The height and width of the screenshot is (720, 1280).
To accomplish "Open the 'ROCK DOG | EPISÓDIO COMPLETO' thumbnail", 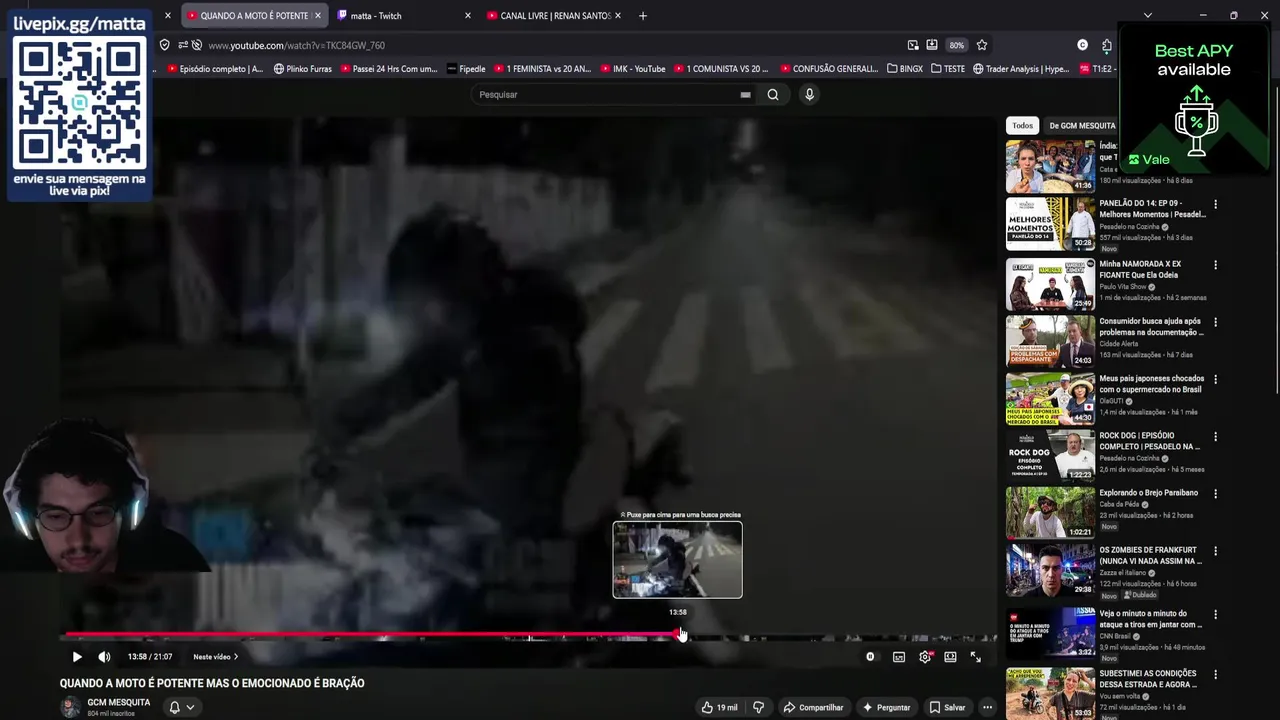I will coord(1050,455).
